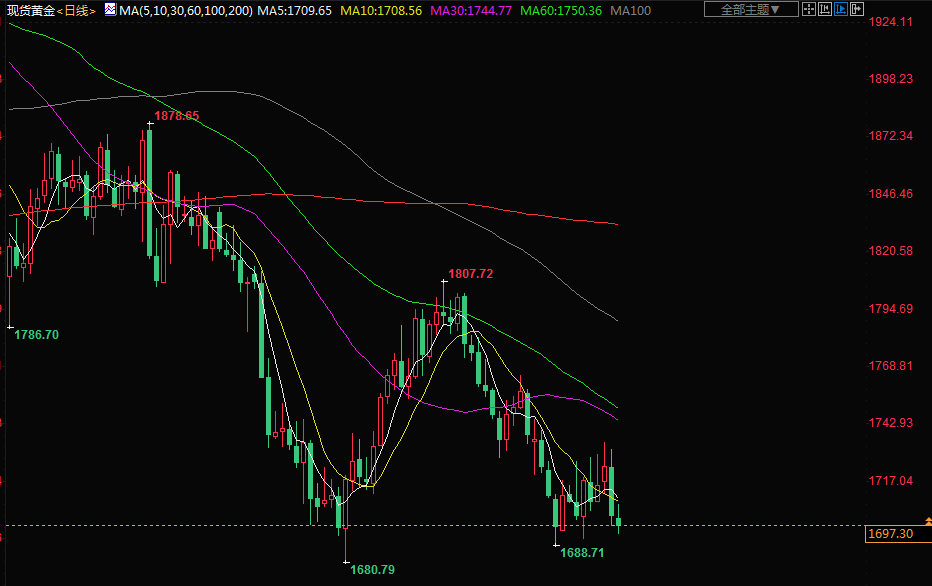Open the 全部主题 dropdown
This screenshot has height=586, width=932.
(751, 9)
